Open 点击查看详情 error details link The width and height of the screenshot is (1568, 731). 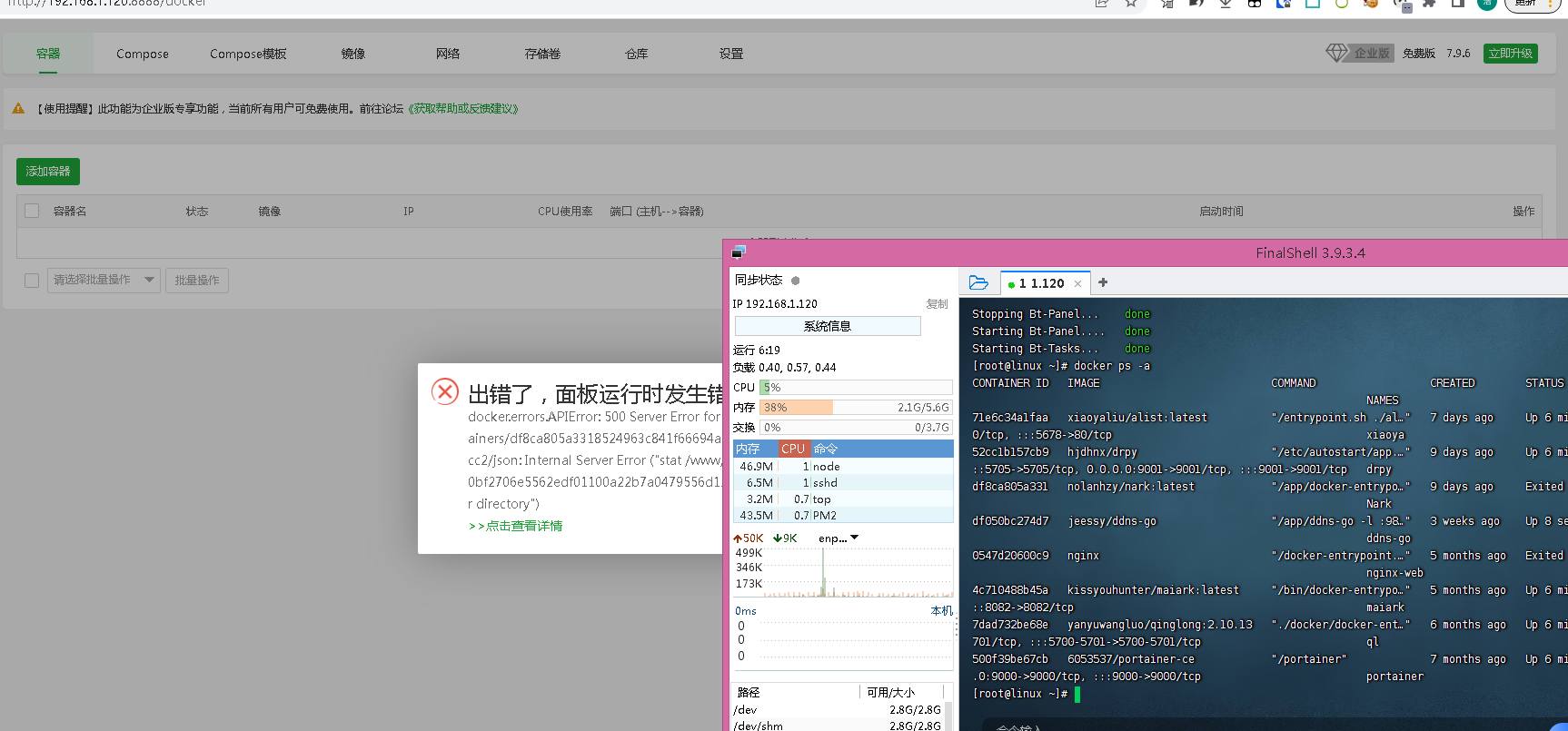(516, 526)
